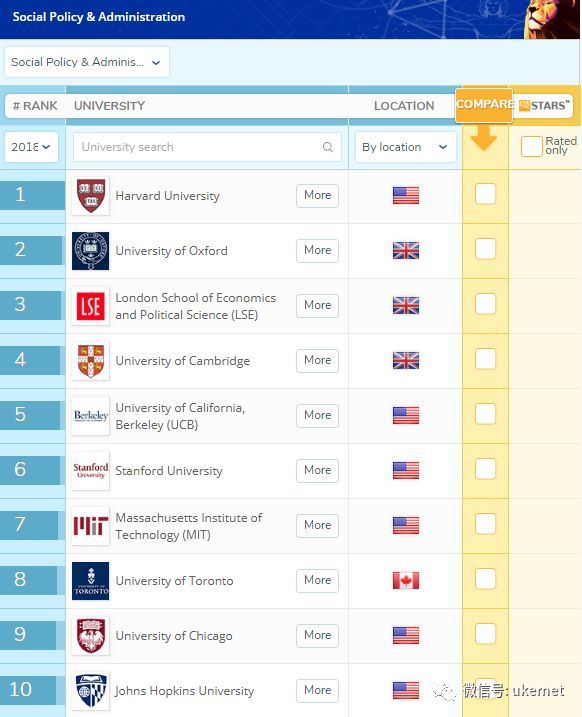Tick the compare checkbox for University of Toronto

(486, 579)
